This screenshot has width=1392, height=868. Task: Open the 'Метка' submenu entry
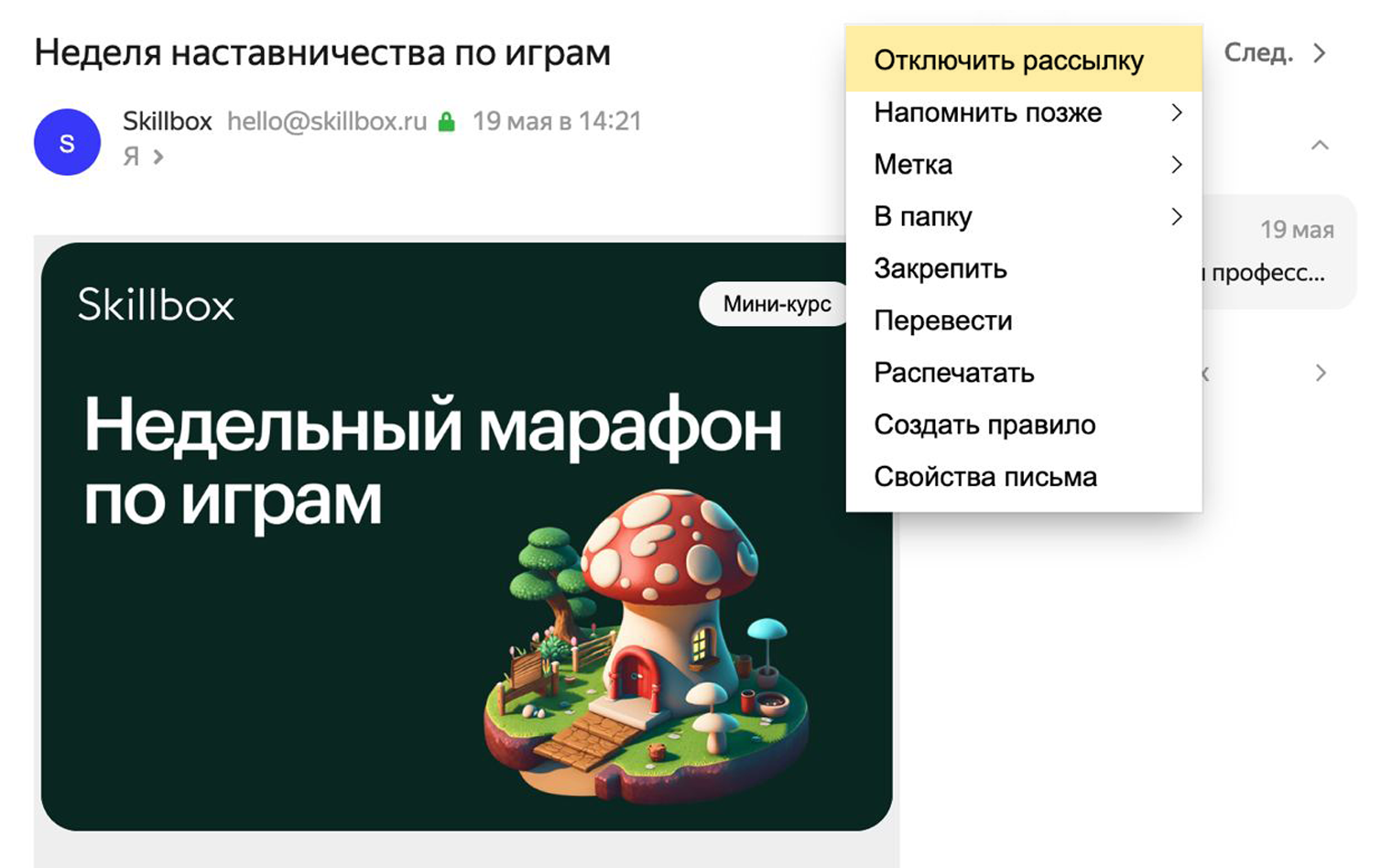click(1023, 165)
